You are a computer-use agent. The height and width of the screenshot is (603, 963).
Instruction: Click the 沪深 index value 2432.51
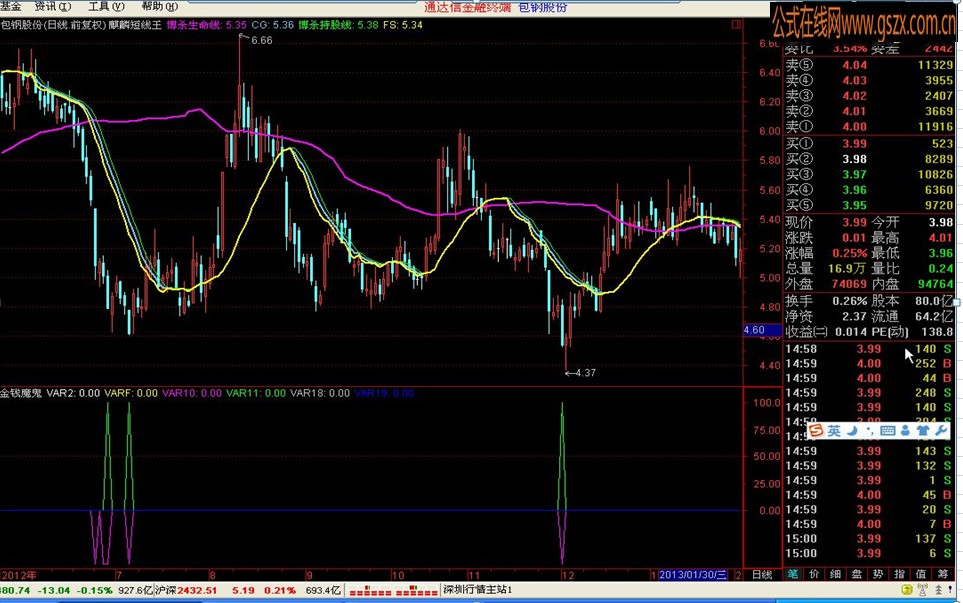(x=198, y=590)
